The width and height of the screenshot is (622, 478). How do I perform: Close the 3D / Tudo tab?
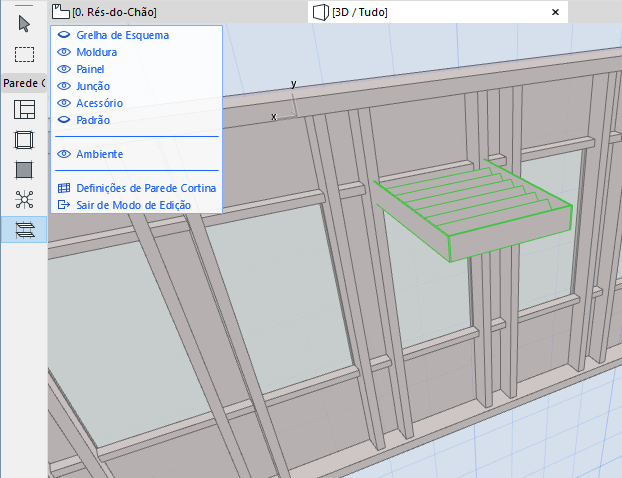coord(554,12)
